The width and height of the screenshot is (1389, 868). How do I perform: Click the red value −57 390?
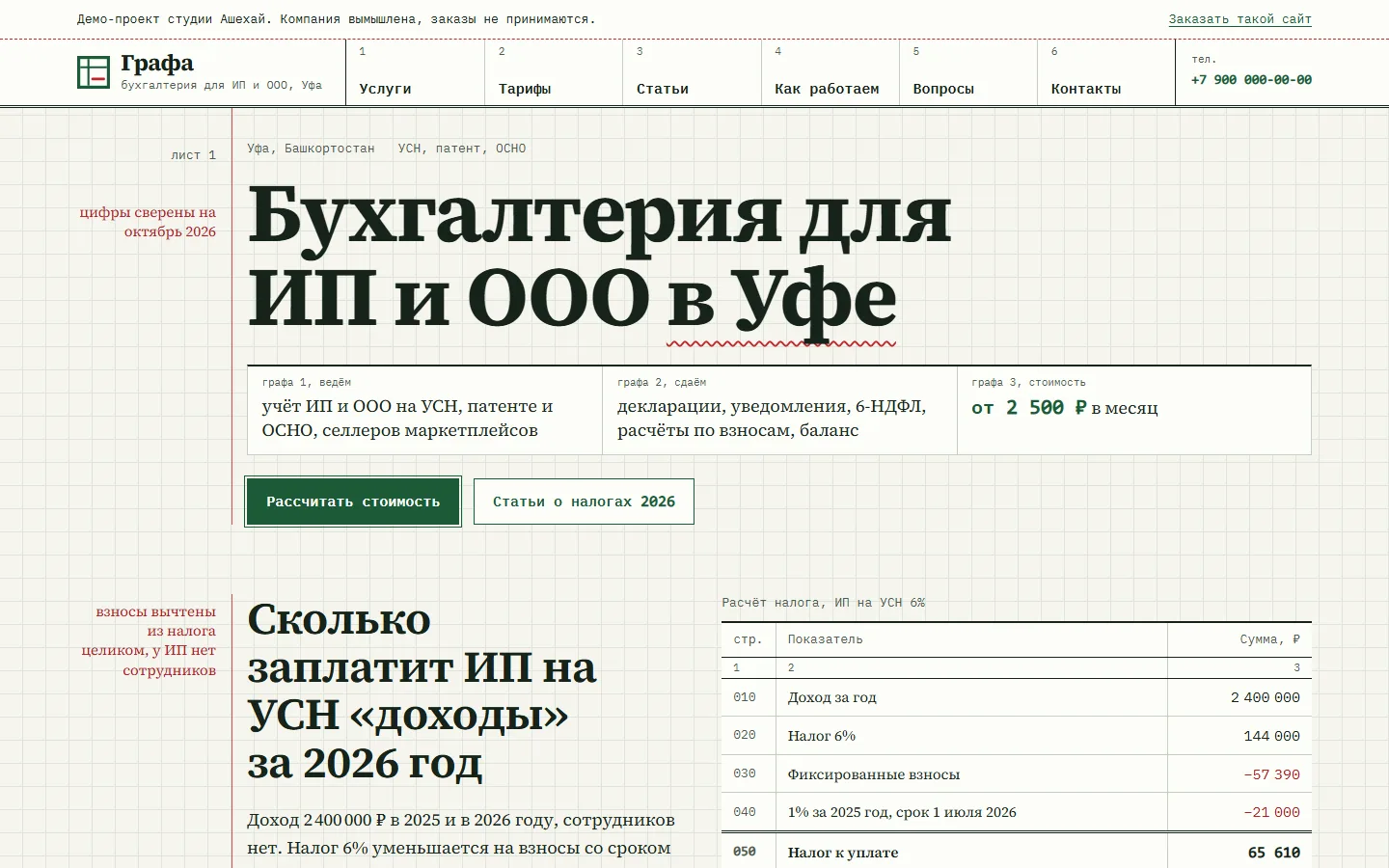(1271, 774)
